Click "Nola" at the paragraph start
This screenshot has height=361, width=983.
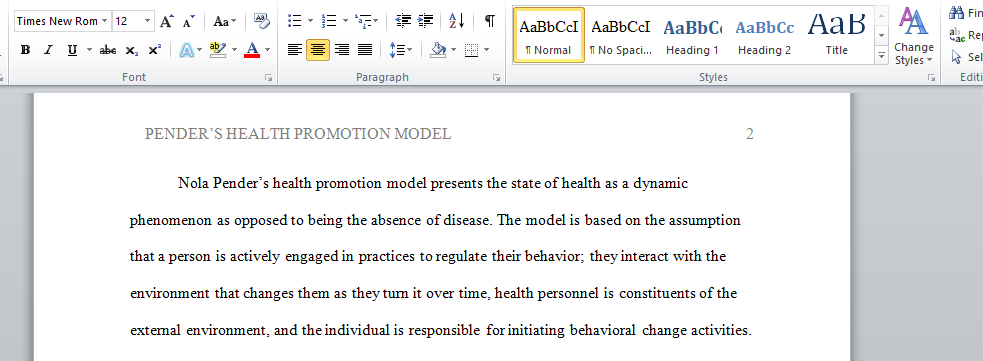tap(193, 184)
